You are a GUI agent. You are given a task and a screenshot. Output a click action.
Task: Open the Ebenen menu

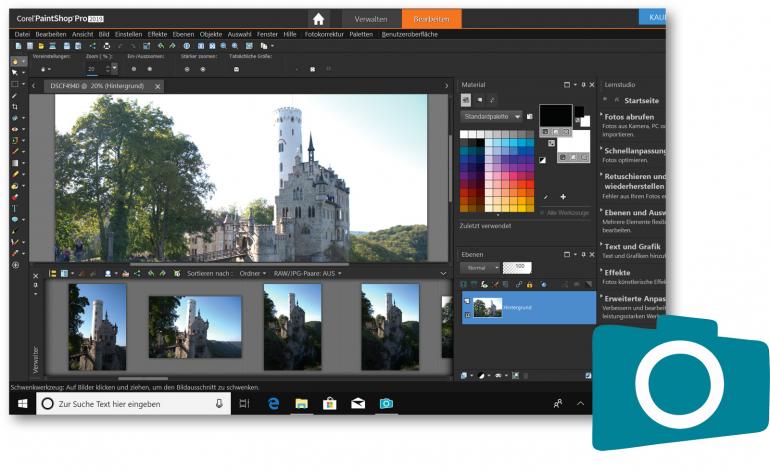click(183, 34)
